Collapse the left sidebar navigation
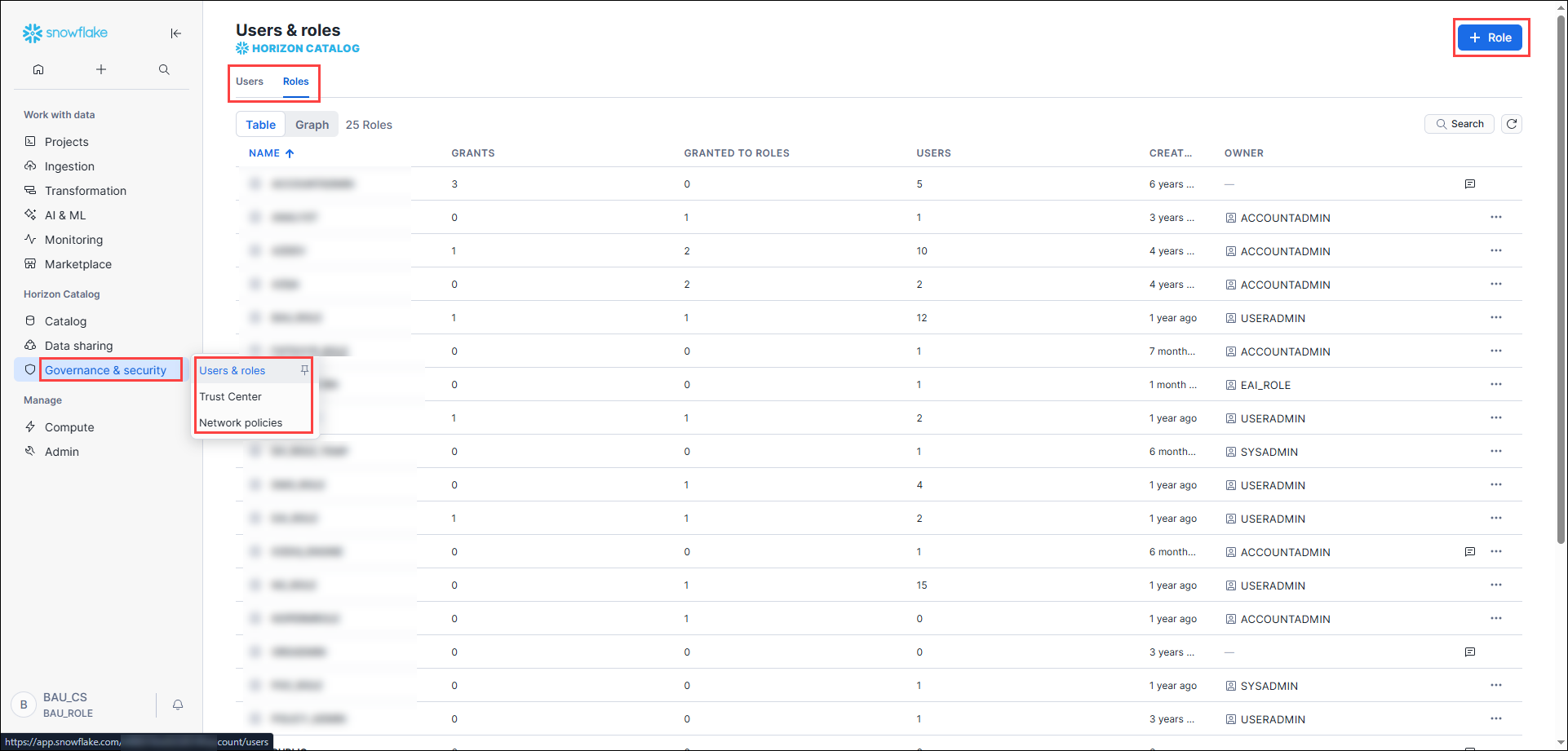 (175, 33)
